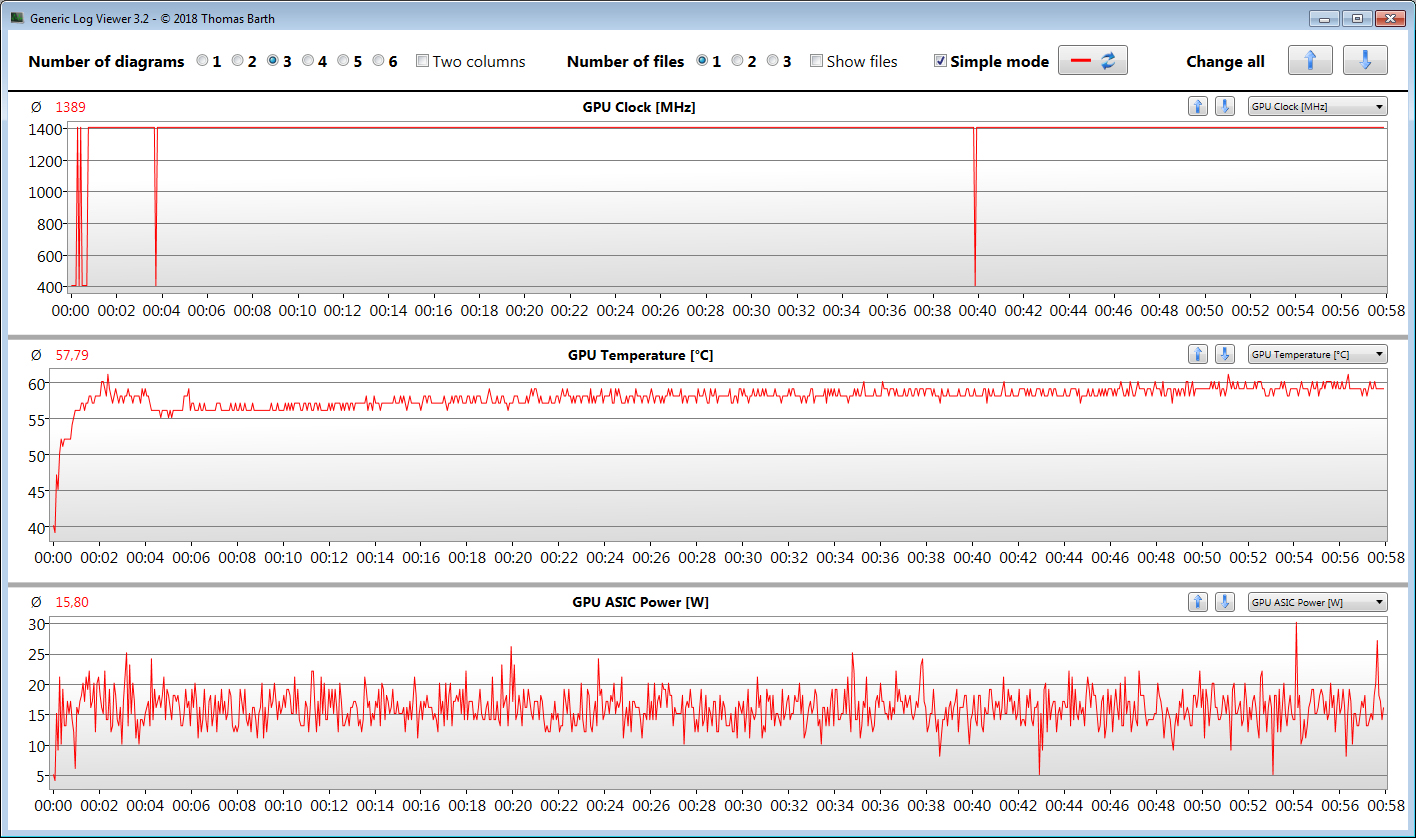Viewport: 1416px width, 838px height.
Task: Click the GPU Temperature [°C] chart title
Action: 640,355
